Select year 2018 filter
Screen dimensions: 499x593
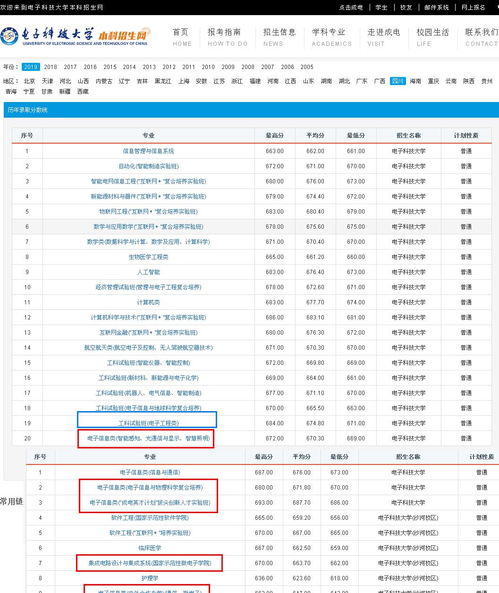[x=50, y=67]
